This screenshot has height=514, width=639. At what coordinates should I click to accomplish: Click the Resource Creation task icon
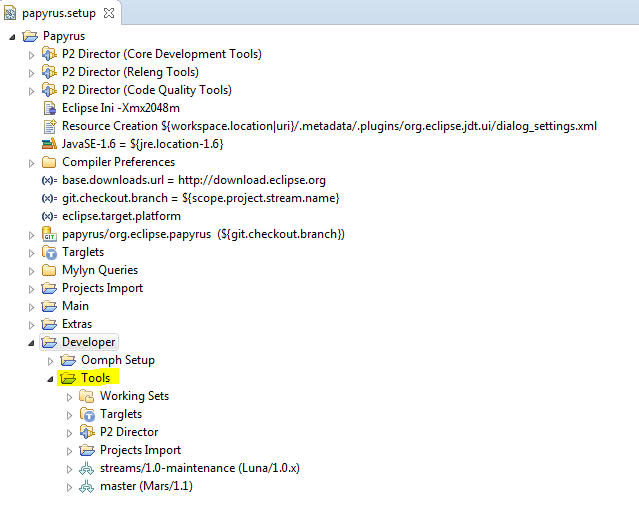(x=50, y=126)
